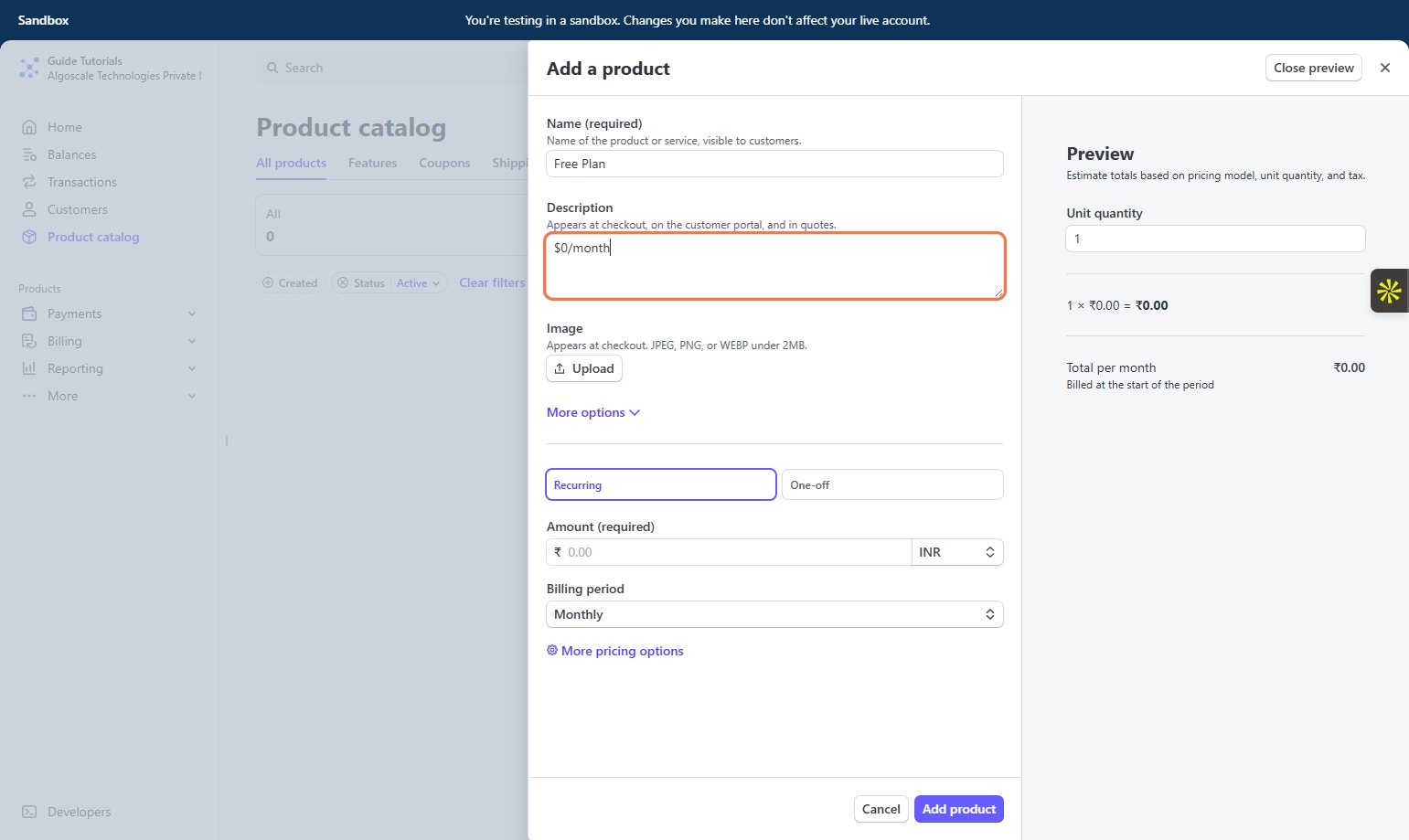Click the Developers terminal icon
Image resolution: width=1409 pixels, height=840 pixels.
click(29, 812)
